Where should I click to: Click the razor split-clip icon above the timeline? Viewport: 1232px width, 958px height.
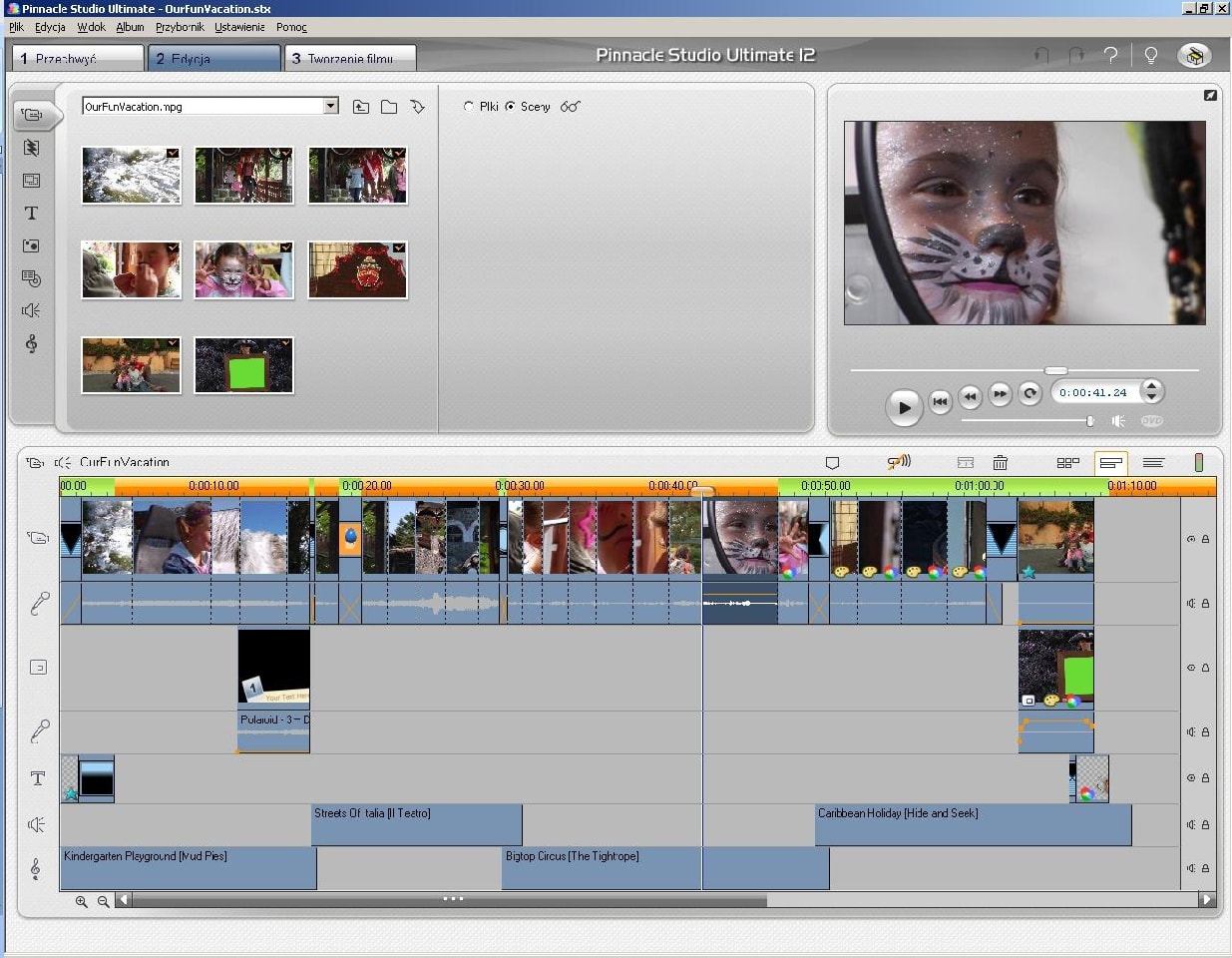[x=965, y=463]
